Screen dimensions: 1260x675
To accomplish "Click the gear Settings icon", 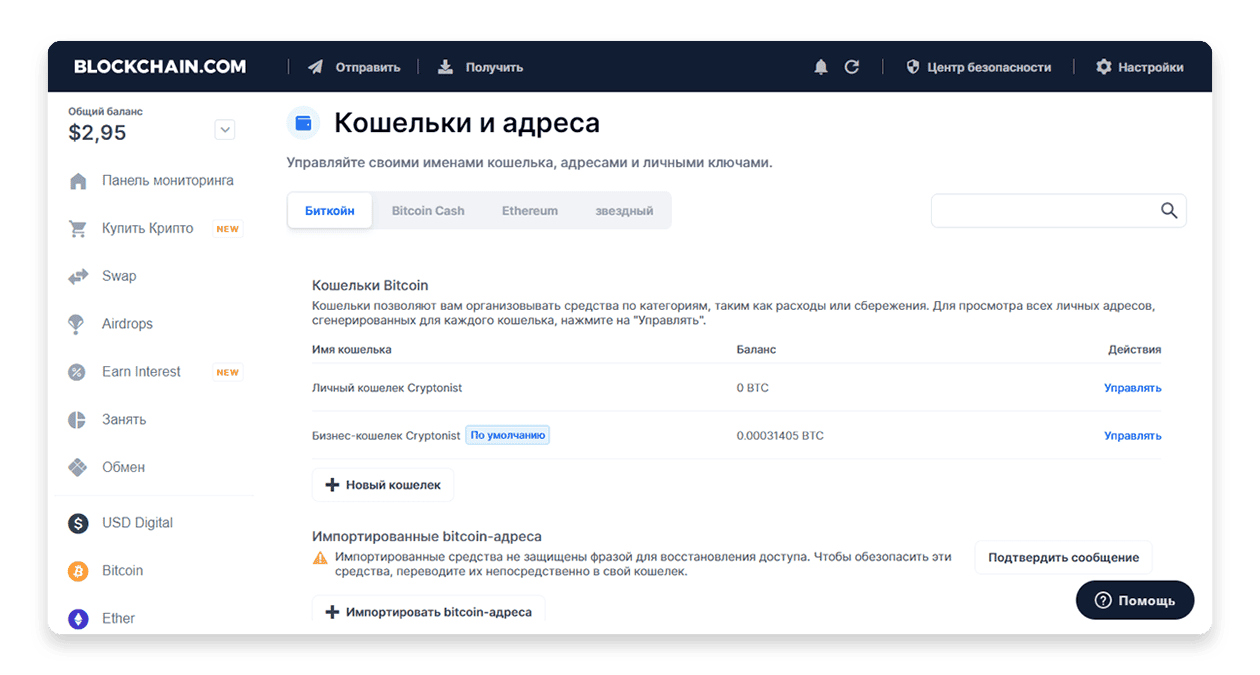I will pos(1104,67).
